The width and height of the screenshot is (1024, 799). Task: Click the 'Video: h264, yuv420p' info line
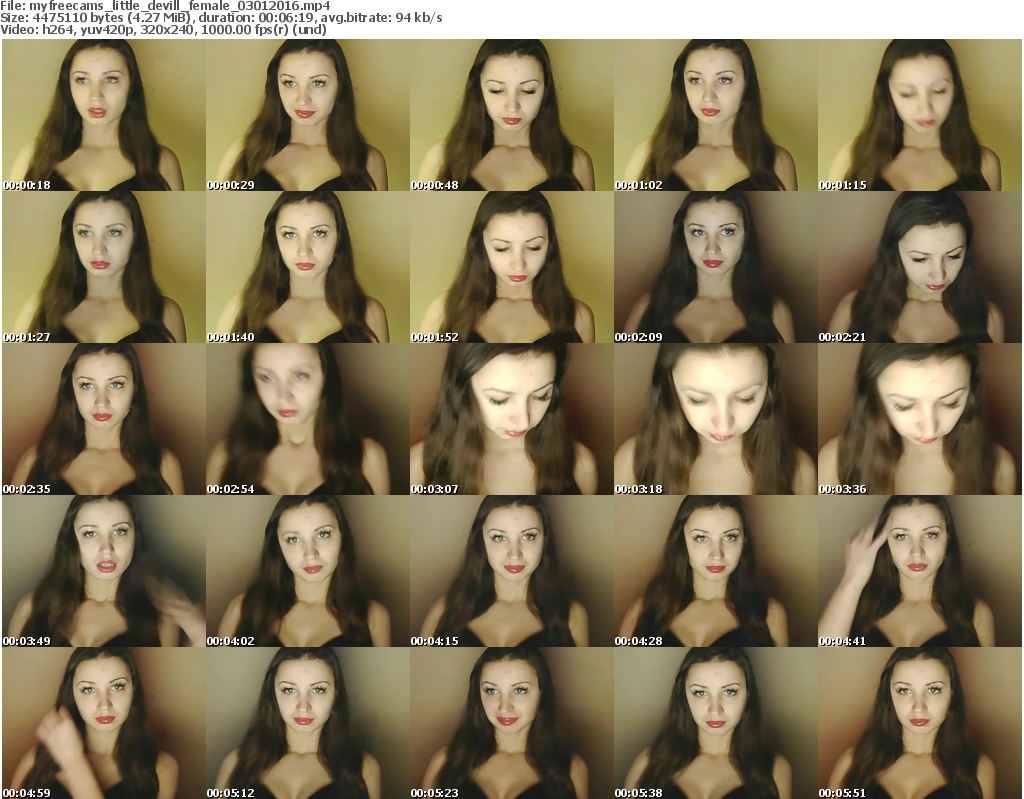click(163, 29)
